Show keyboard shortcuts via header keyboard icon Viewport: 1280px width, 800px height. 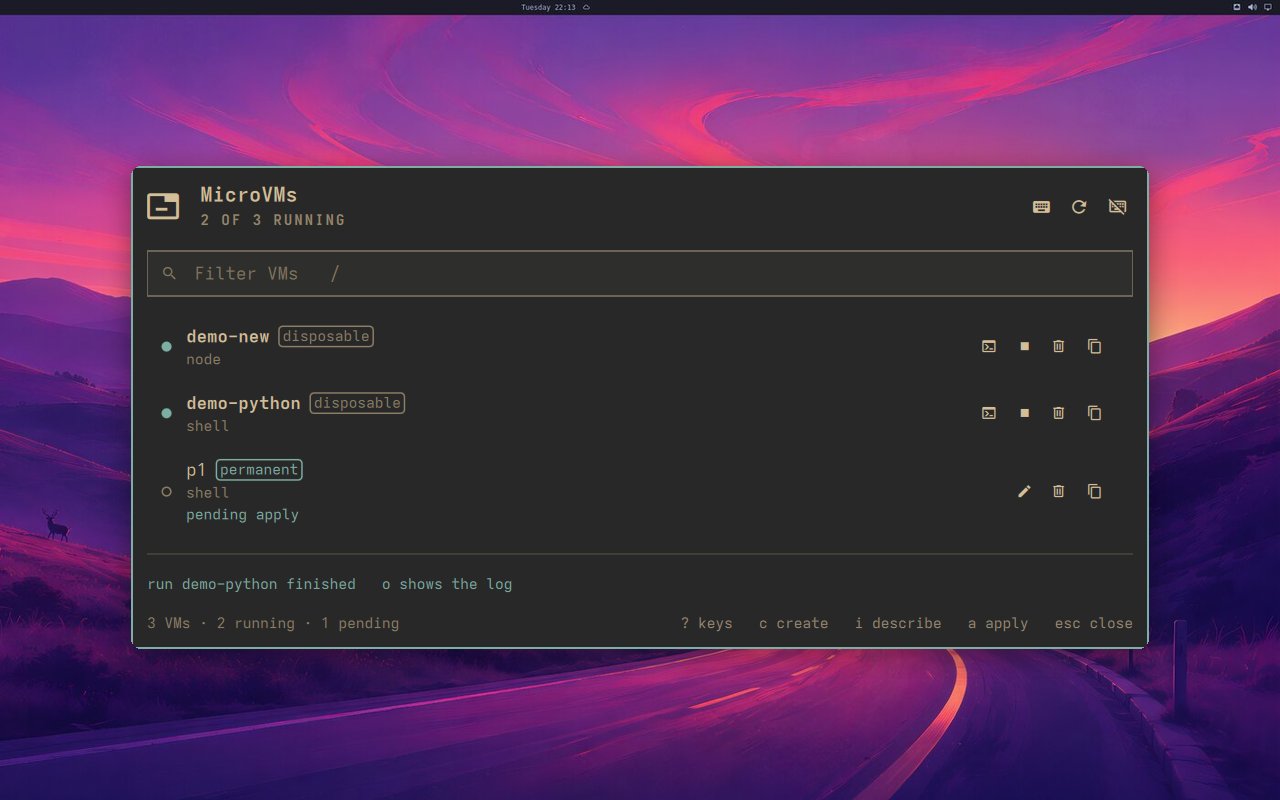1041,207
